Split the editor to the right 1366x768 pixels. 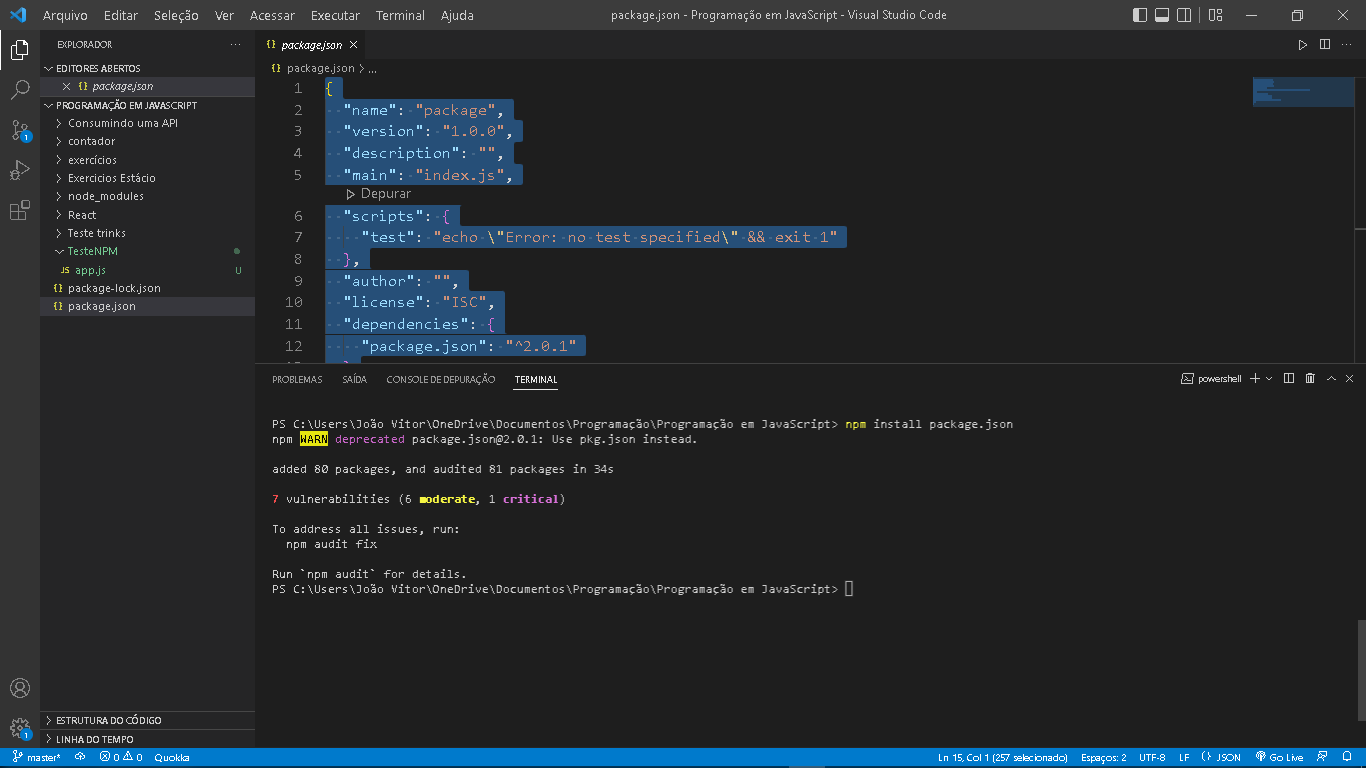tap(1325, 45)
